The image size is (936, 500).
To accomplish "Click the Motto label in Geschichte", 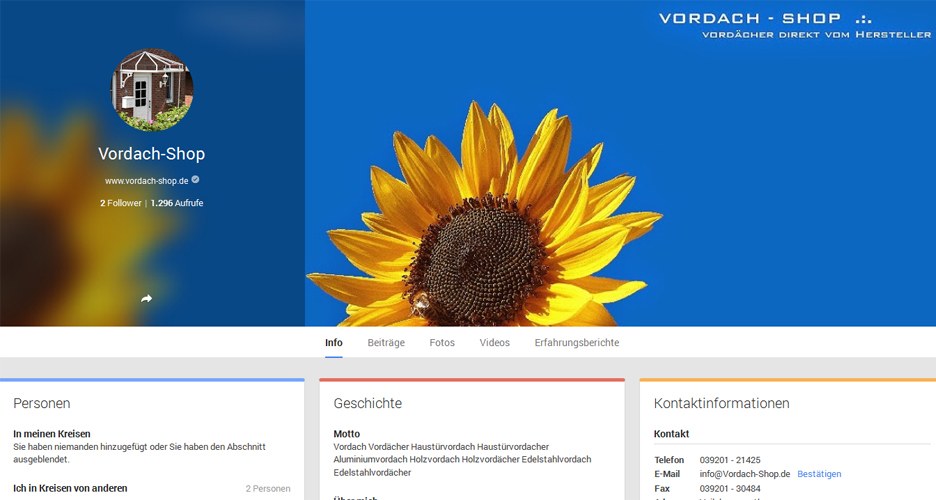I will [347, 434].
